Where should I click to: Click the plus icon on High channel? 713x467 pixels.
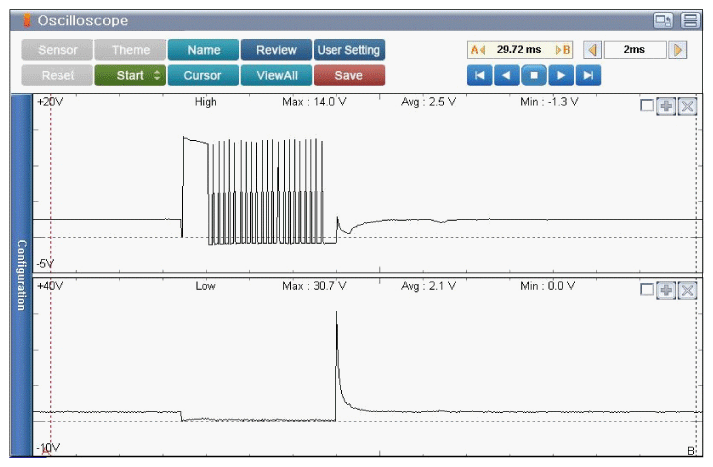click(x=667, y=106)
